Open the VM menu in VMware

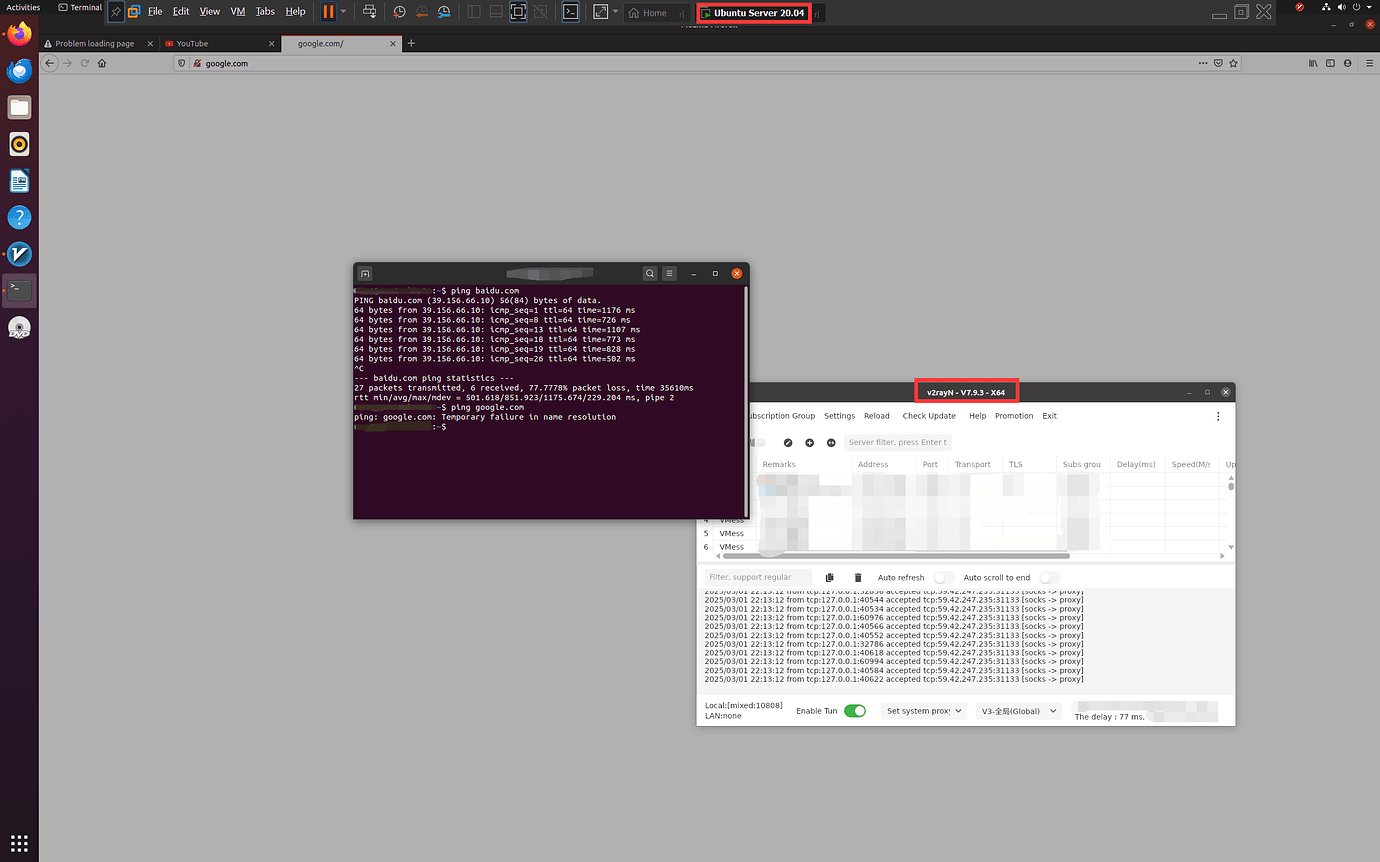click(237, 12)
